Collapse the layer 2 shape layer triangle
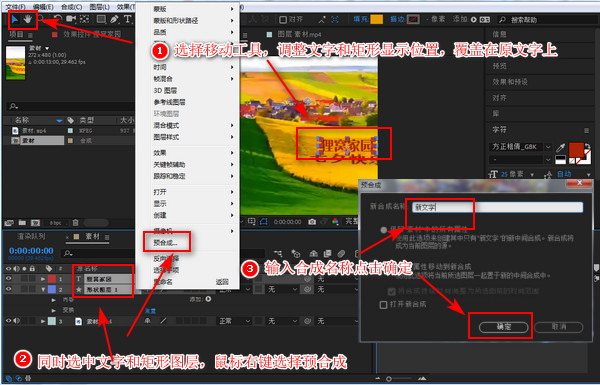The height and width of the screenshot is (385, 600). (43, 290)
